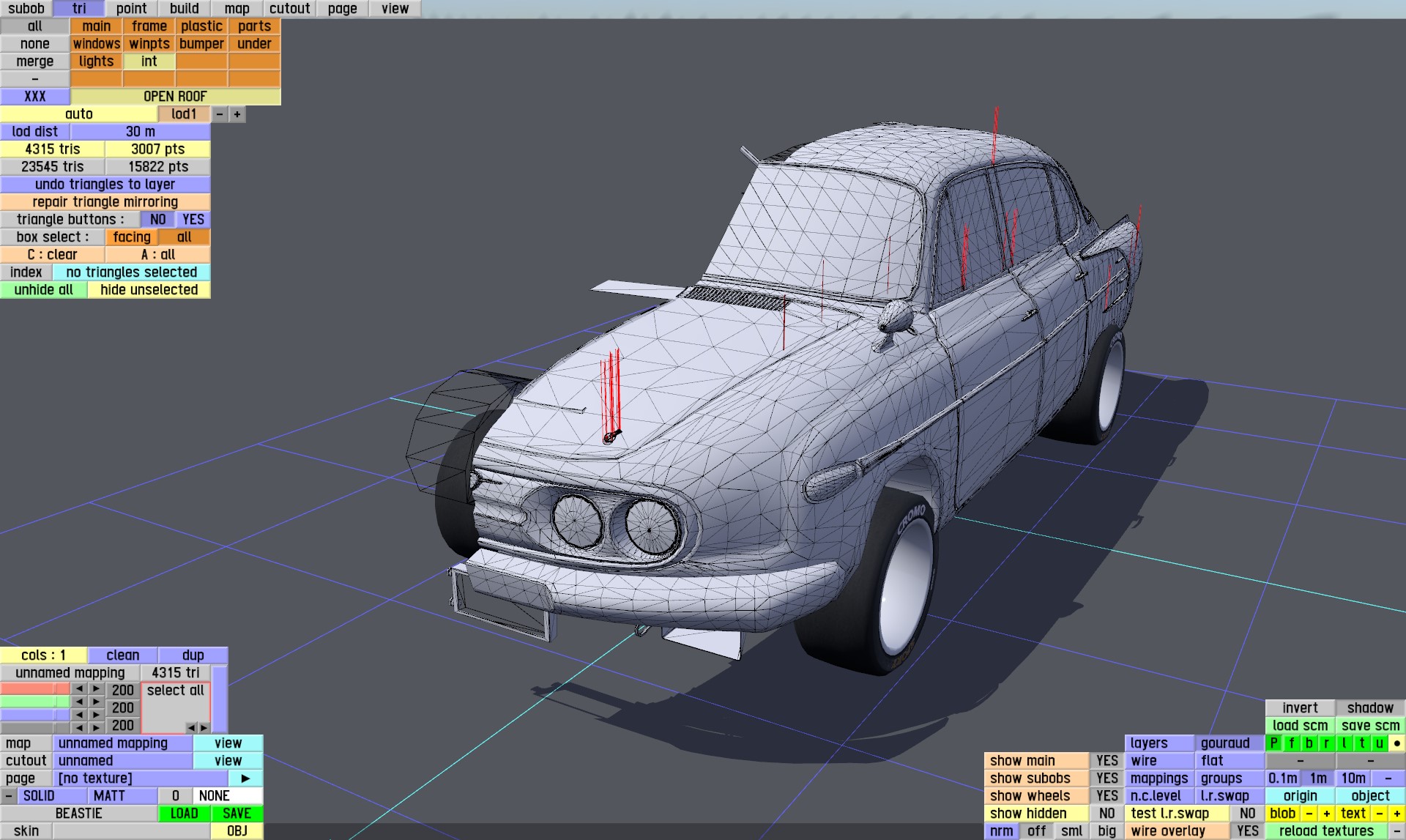1406x840 pixels.
Task: Click repair triangle mirroring
Action: pyautogui.click(x=105, y=202)
